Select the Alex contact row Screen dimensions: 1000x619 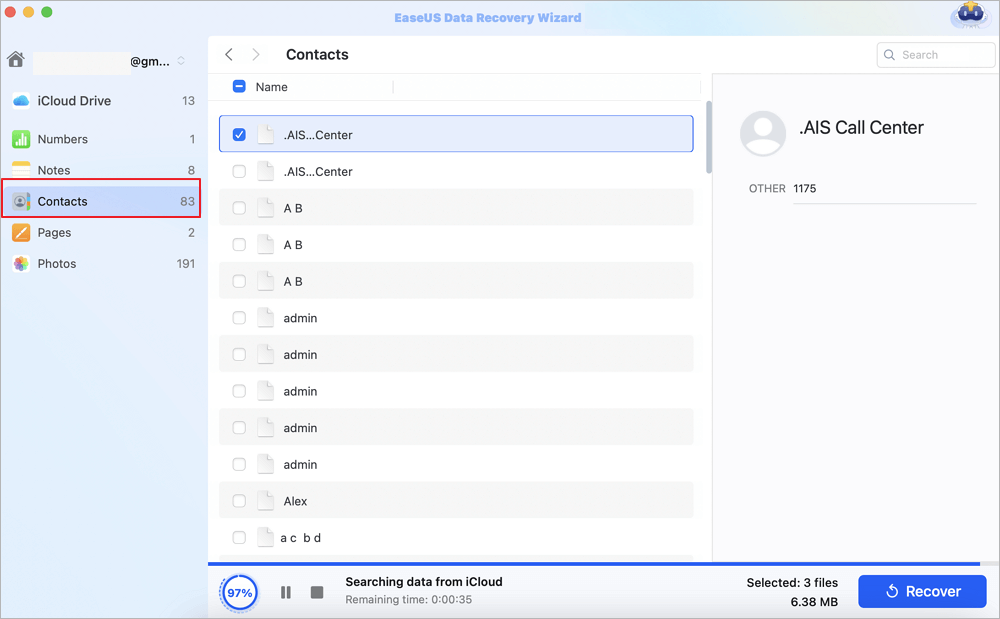pyautogui.click(x=456, y=501)
